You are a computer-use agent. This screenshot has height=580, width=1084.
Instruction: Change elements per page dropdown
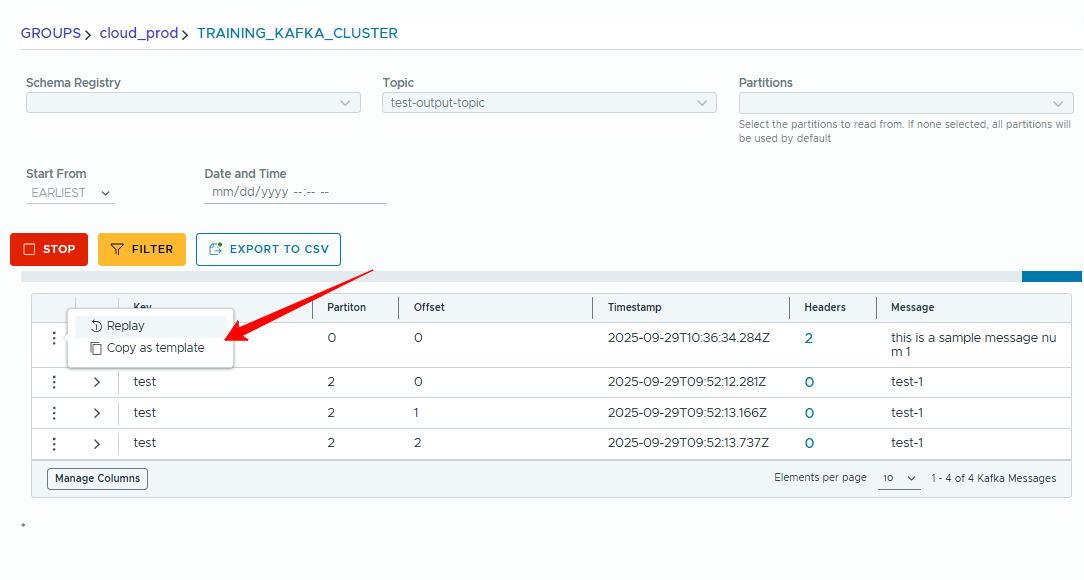coord(899,479)
